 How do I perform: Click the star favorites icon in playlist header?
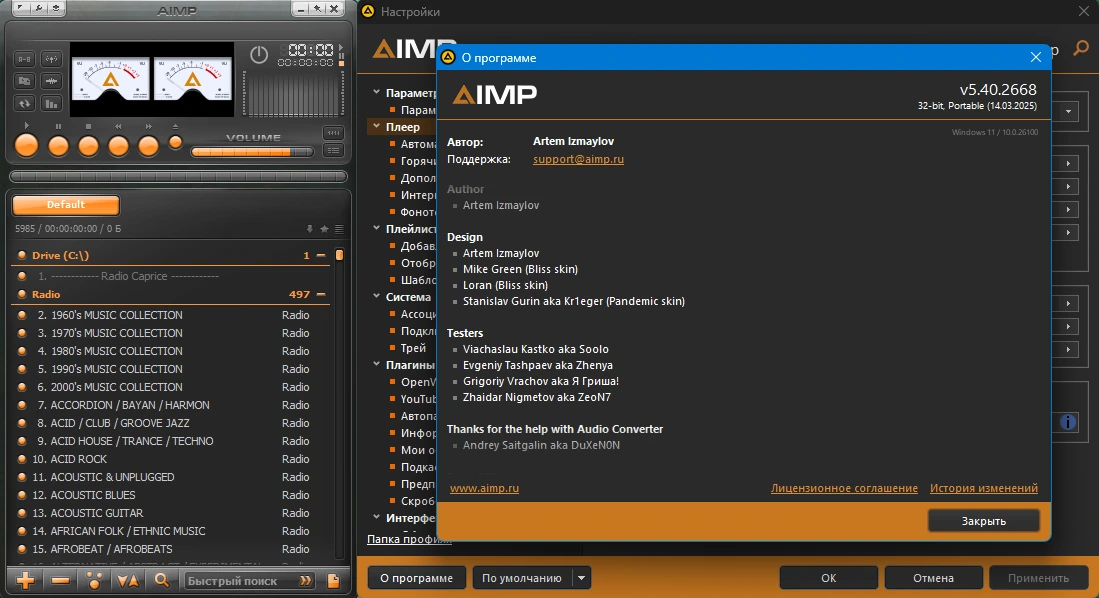point(324,229)
